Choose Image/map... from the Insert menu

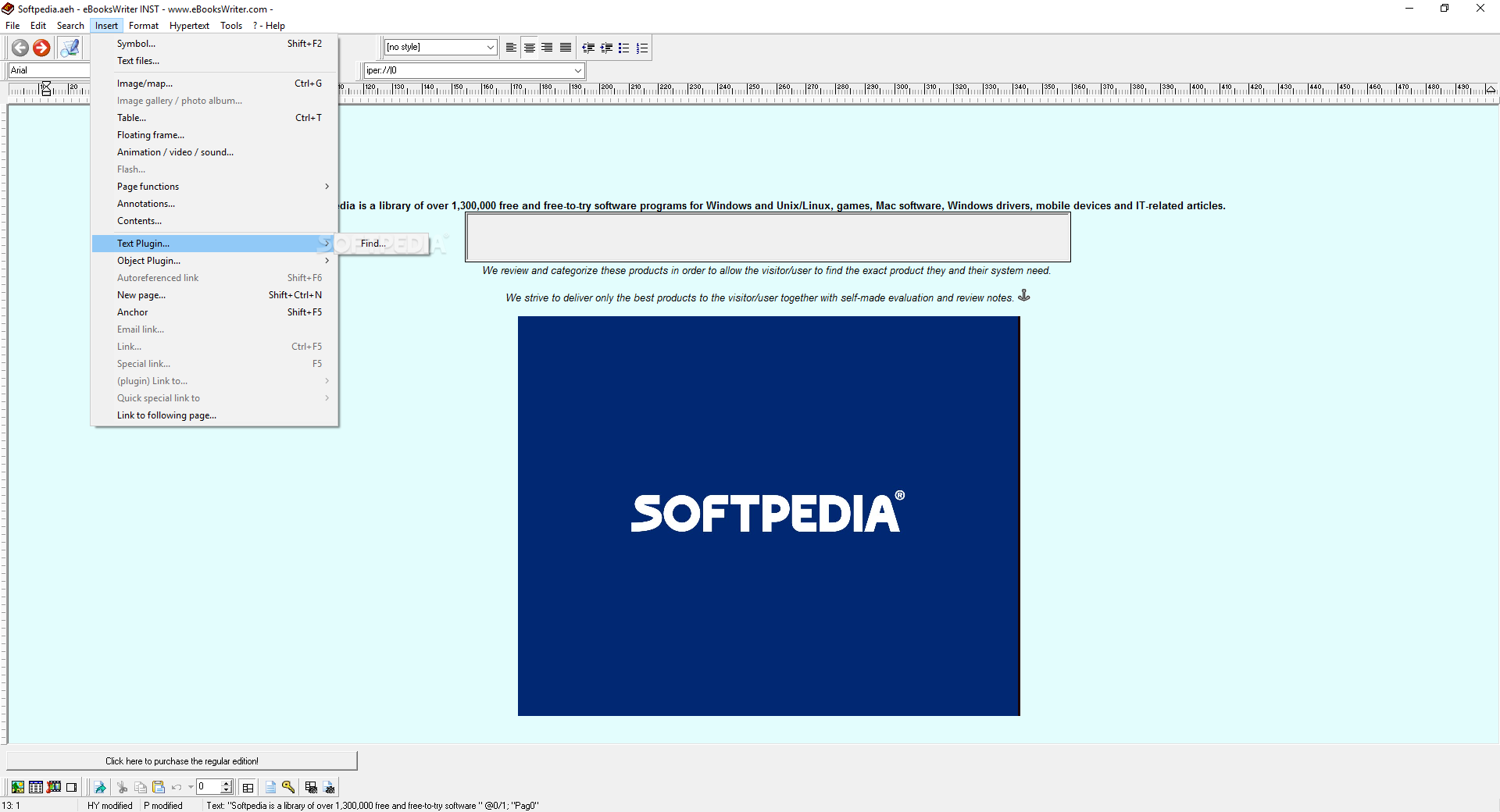pyautogui.click(x=215, y=84)
